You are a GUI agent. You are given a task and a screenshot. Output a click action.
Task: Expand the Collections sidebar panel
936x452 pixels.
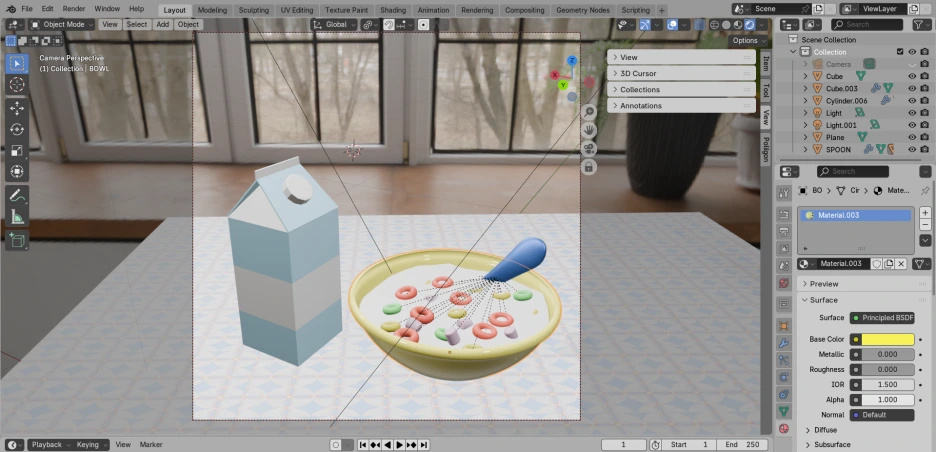point(681,90)
